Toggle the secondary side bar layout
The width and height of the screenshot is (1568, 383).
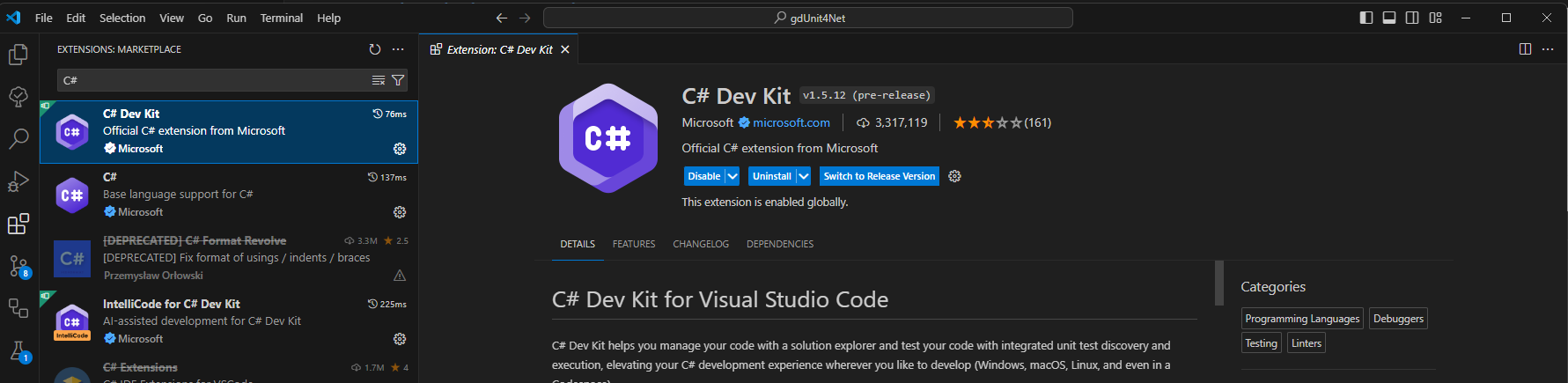1412,18
